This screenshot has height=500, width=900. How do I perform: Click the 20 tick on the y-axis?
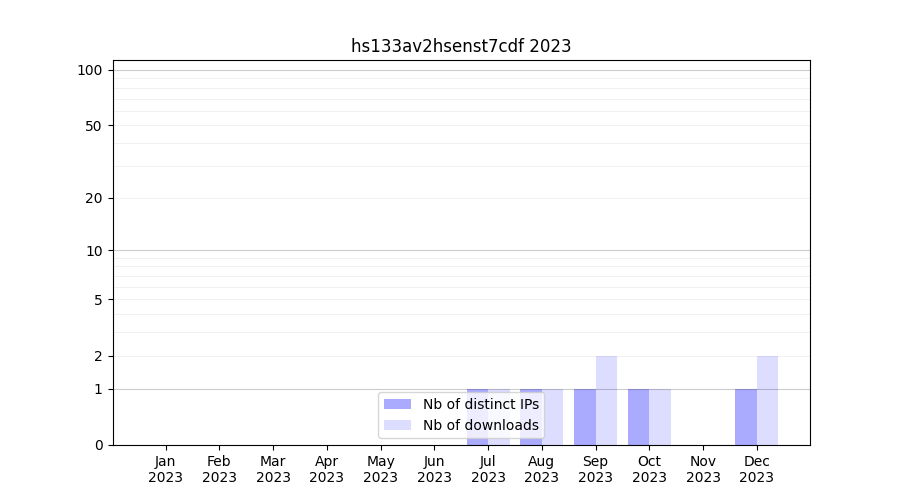click(x=94, y=198)
